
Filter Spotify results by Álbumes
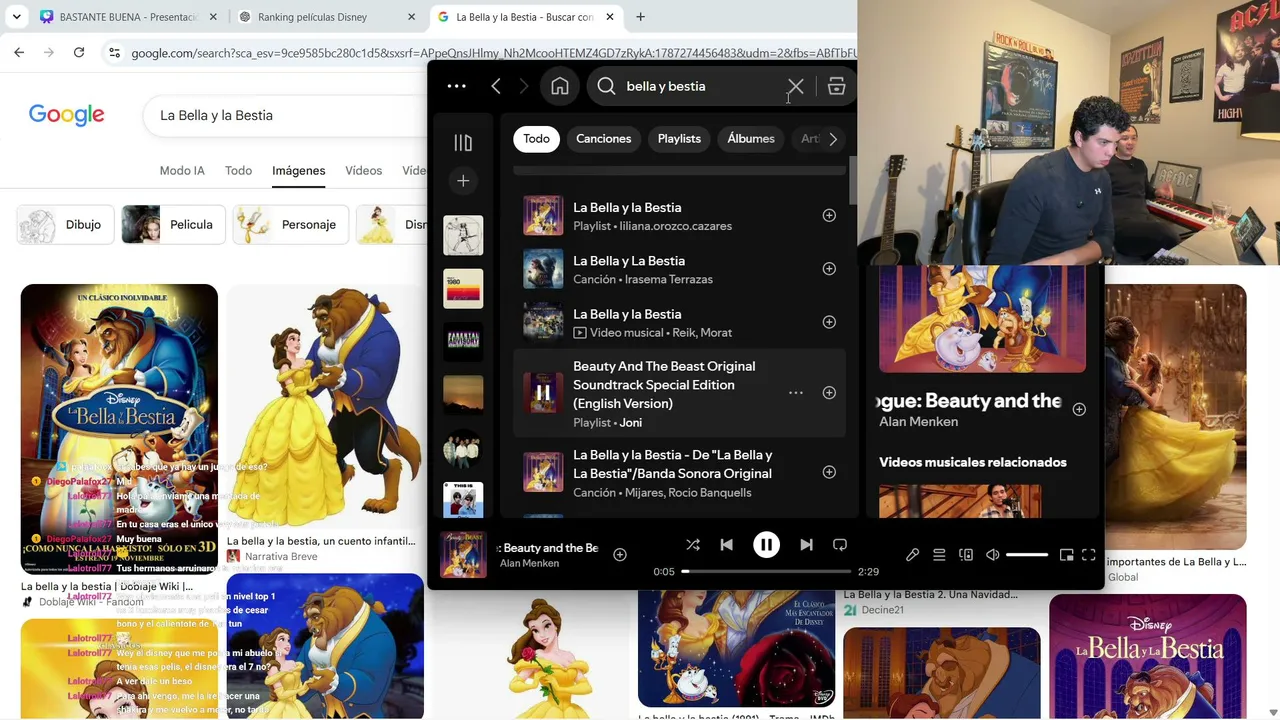[751, 139]
